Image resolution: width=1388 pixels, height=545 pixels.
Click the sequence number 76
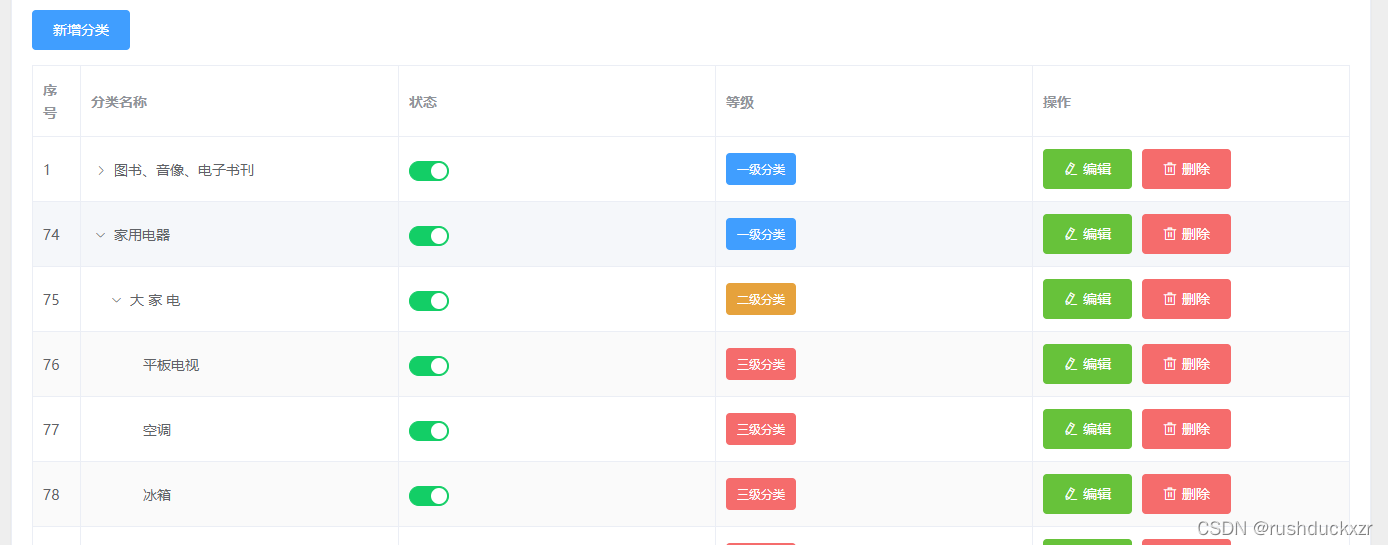51,365
